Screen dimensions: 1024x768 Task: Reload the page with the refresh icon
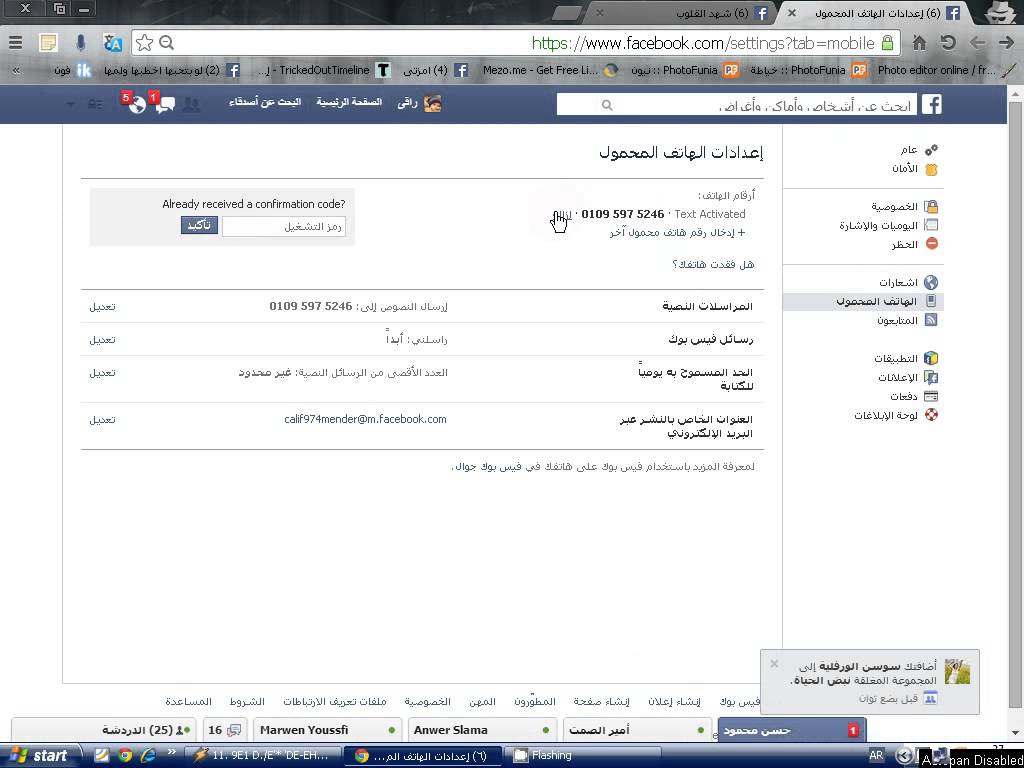point(948,43)
